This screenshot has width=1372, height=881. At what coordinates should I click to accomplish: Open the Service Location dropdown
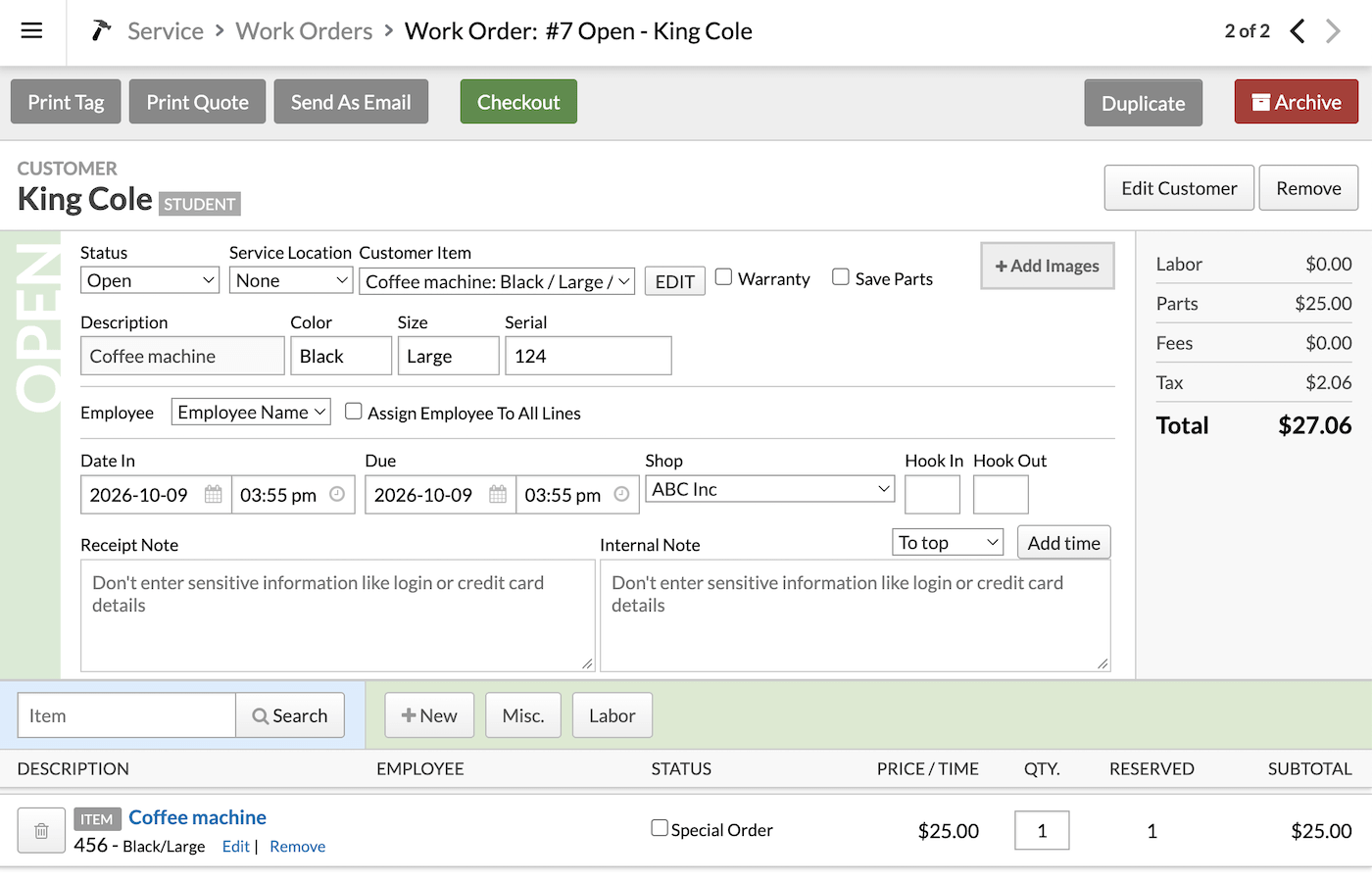click(291, 280)
